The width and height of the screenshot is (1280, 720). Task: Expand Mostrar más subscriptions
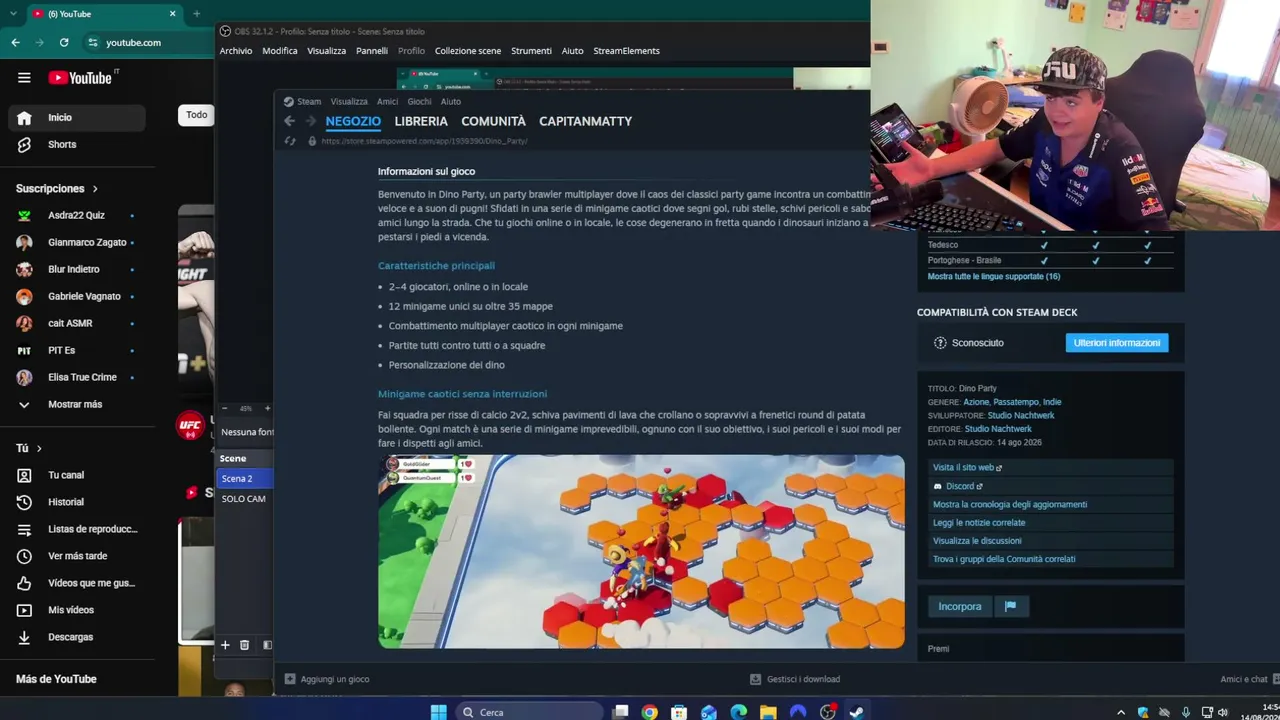[x=77, y=404]
